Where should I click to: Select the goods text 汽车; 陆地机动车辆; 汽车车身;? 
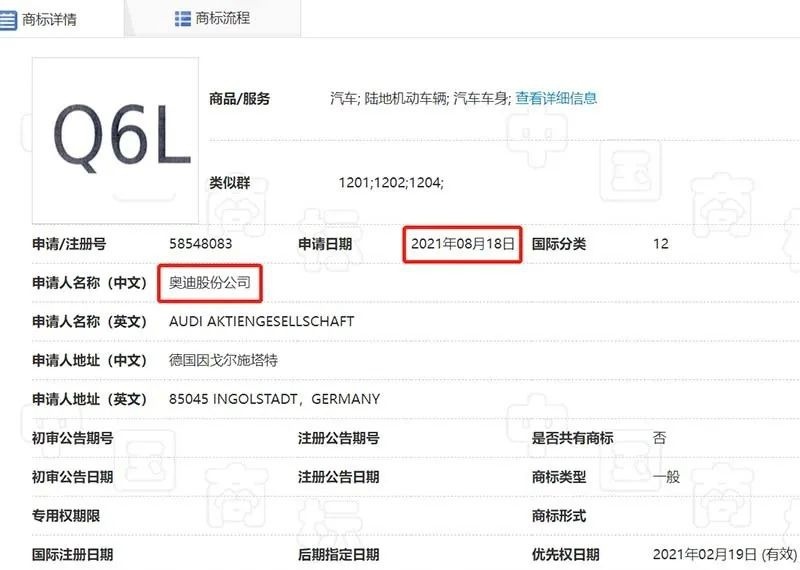point(420,98)
